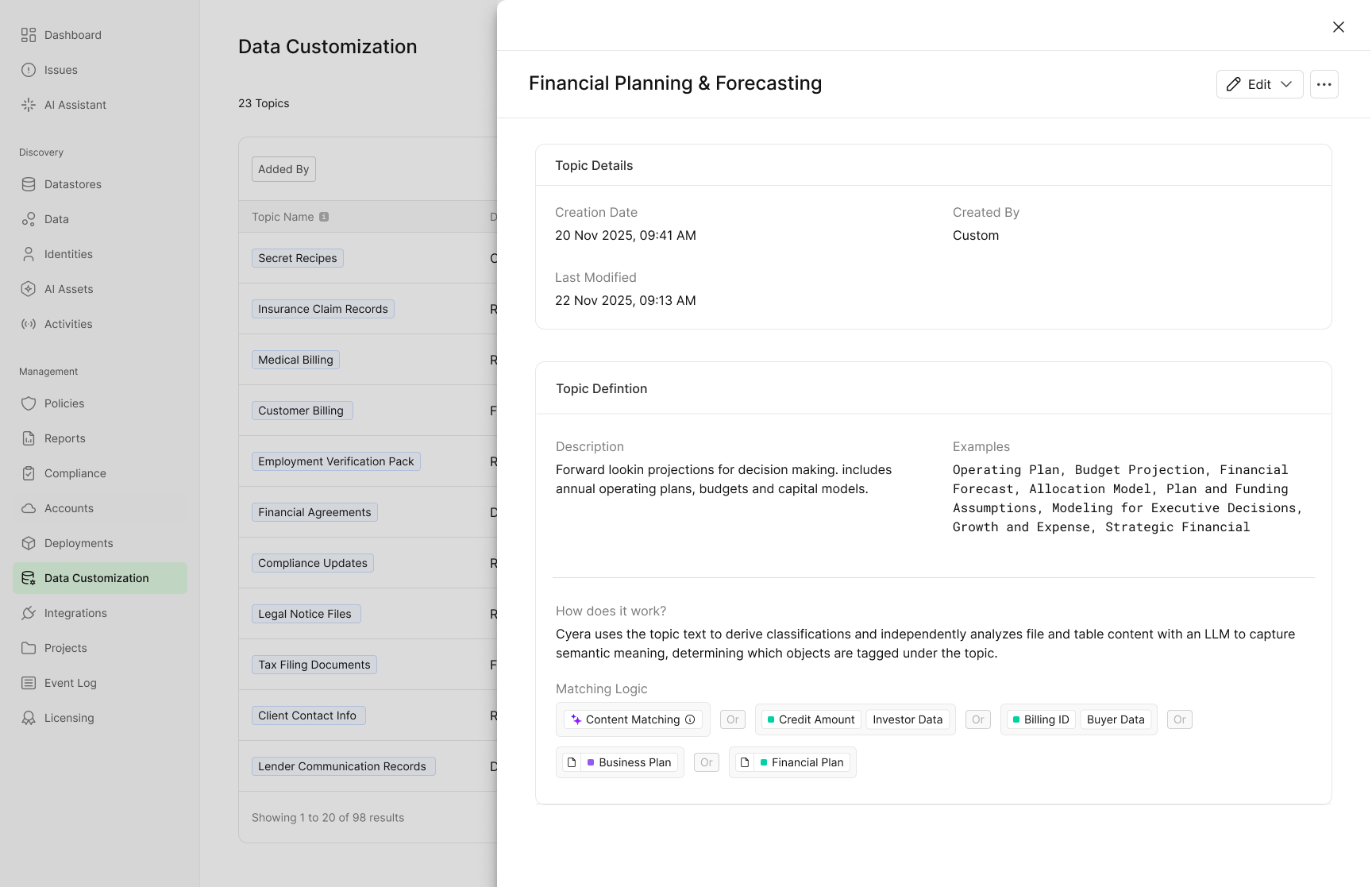
Task: Open the Reports section
Action: (64, 438)
